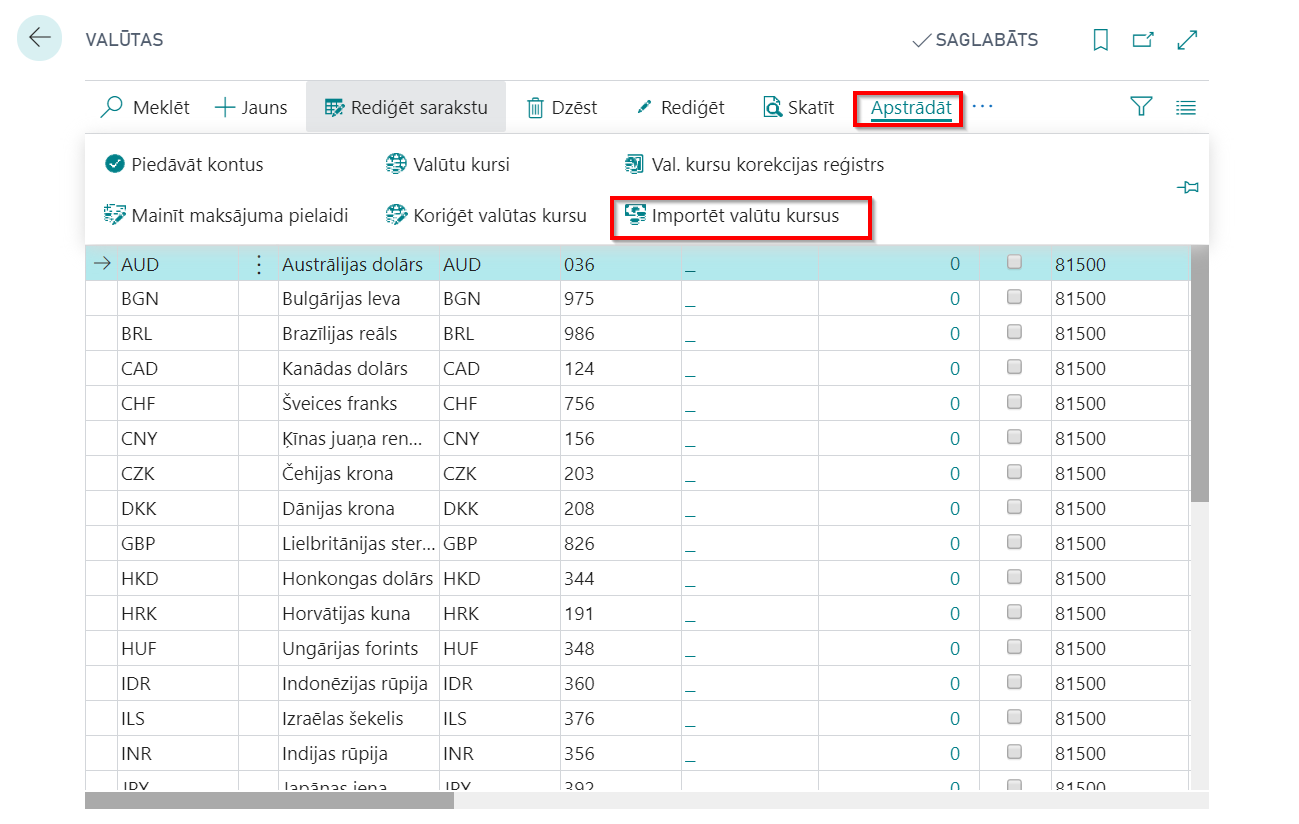Click the bookmark icon
The height and width of the screenshot is (824, 1299).
coord(1100,40)
